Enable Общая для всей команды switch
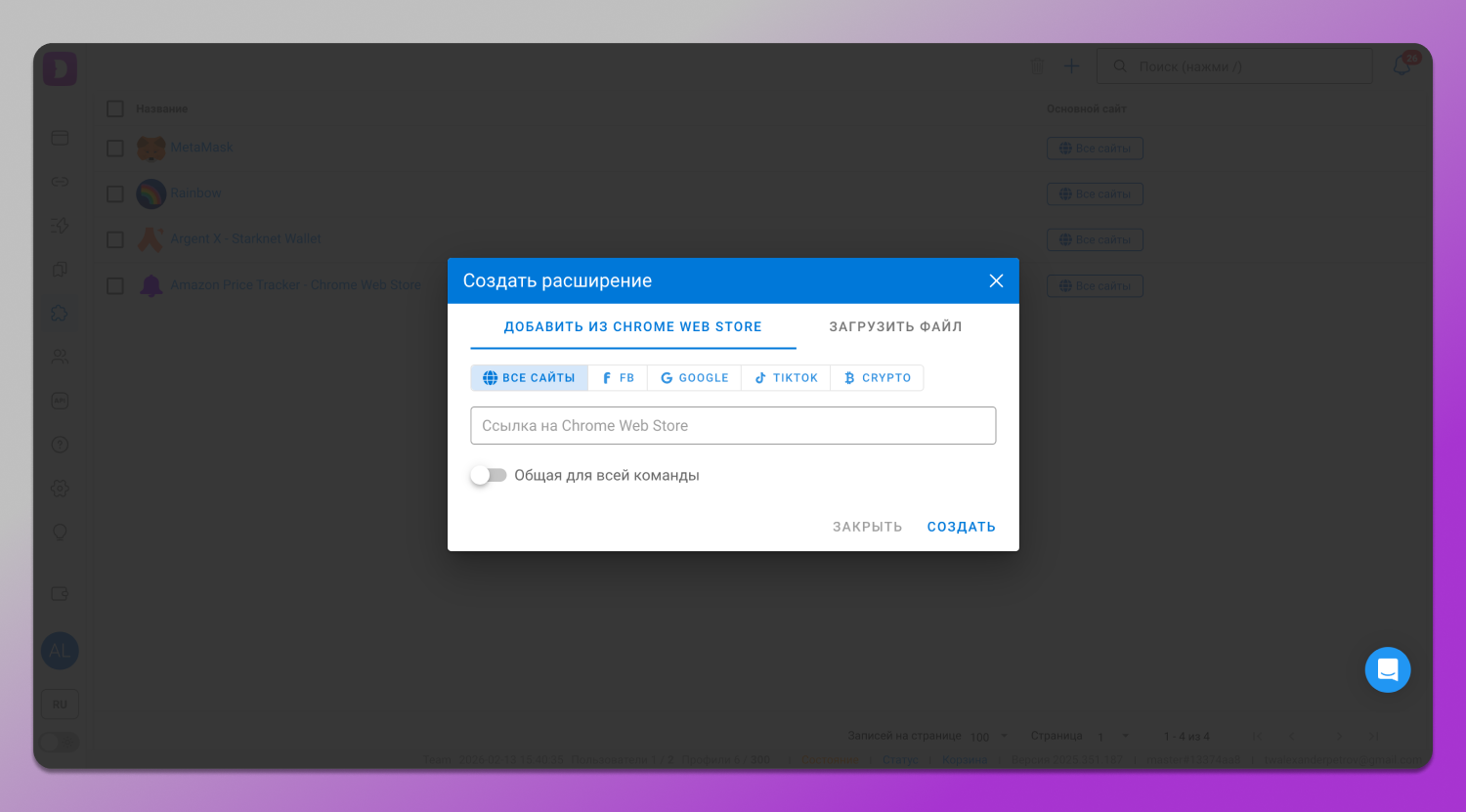 pyautogui.click(x=489, y=476)
